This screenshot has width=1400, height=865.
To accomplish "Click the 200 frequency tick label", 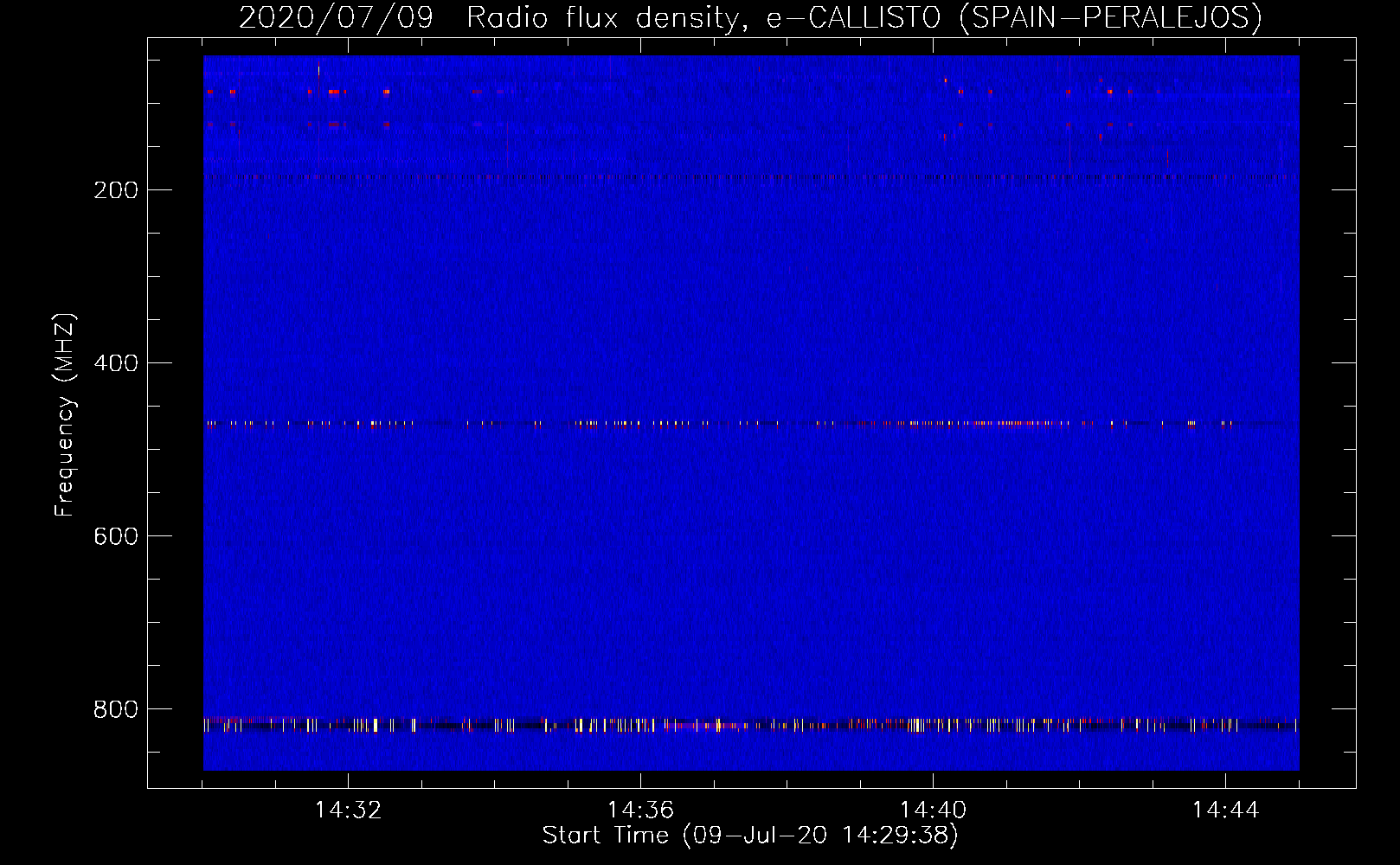I will point(116,190).
